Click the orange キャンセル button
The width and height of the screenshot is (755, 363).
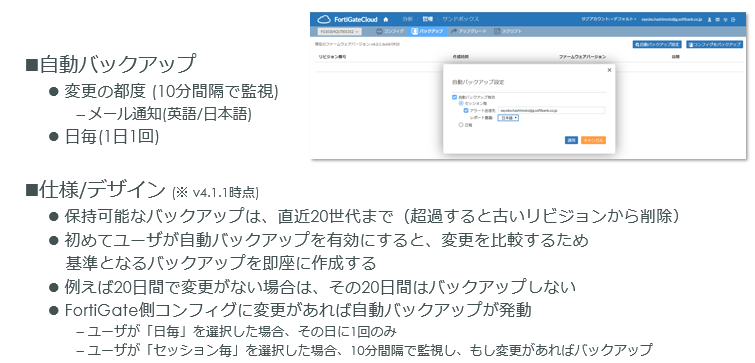[593, 140]
